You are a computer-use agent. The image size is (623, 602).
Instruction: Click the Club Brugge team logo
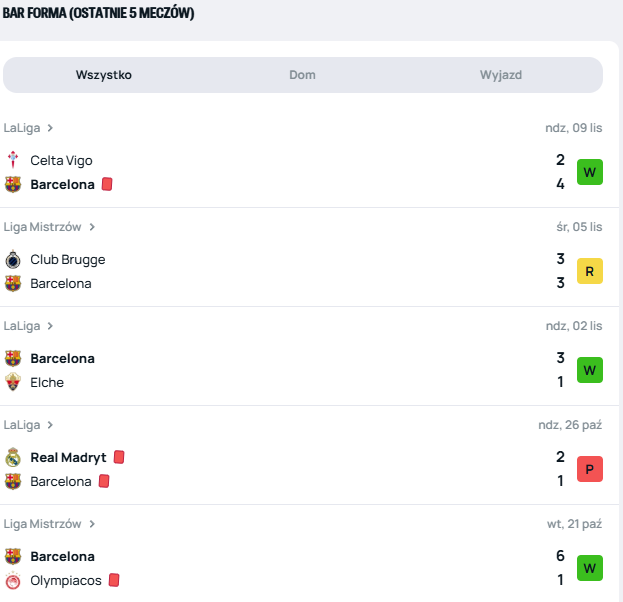[x=13, y=259]
